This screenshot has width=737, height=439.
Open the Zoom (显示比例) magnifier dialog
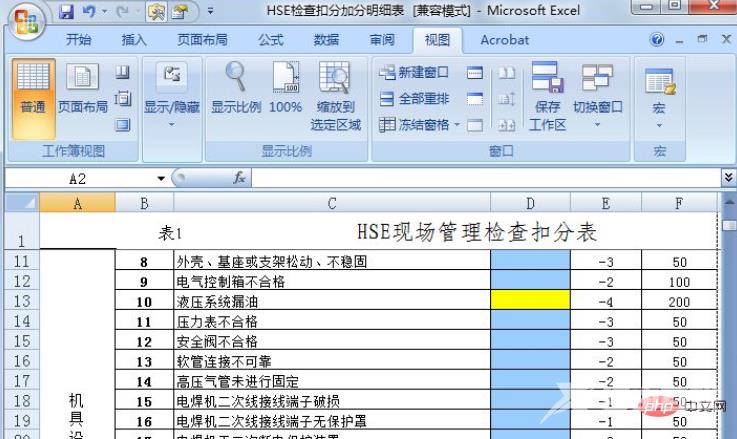click(x=236, y=88)
